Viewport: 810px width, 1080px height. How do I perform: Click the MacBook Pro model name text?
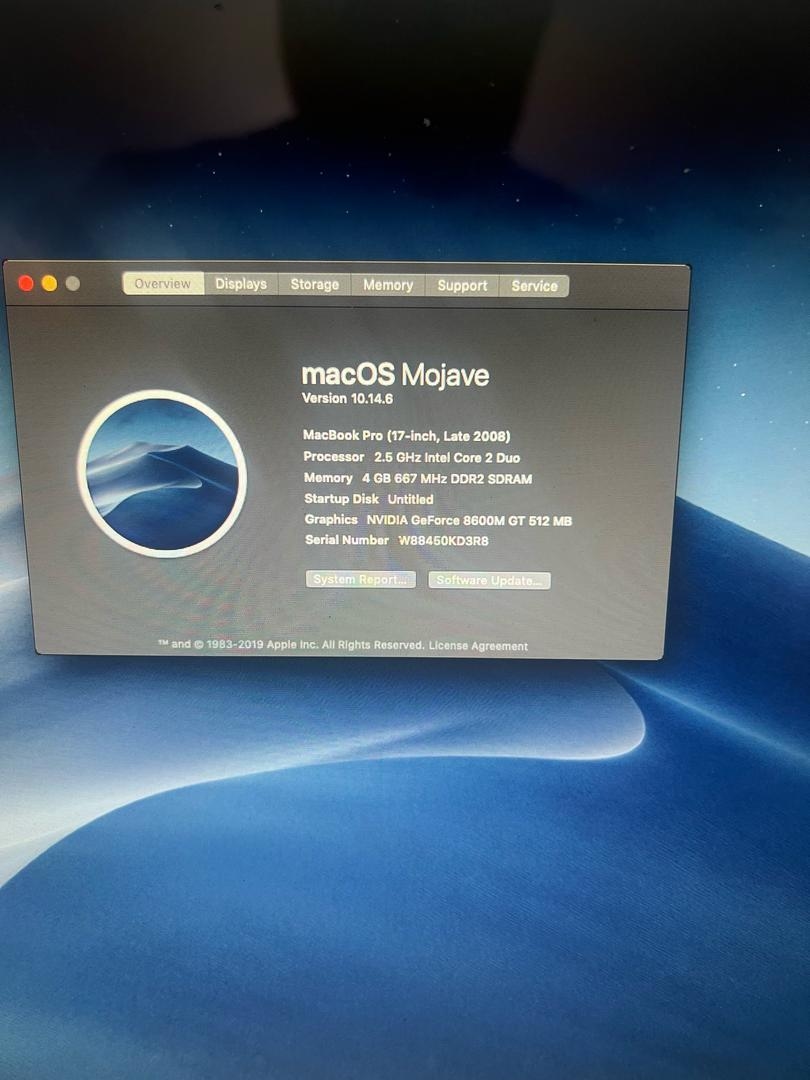click(x=406, y=436)
